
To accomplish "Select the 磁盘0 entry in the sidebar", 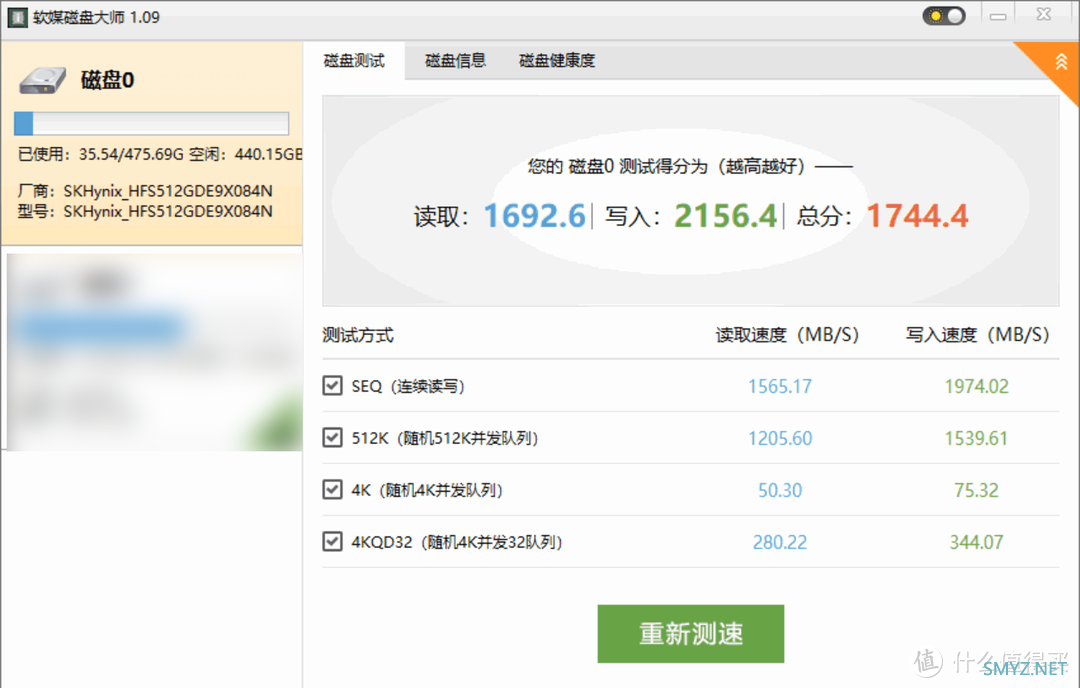I will (108, 81).
